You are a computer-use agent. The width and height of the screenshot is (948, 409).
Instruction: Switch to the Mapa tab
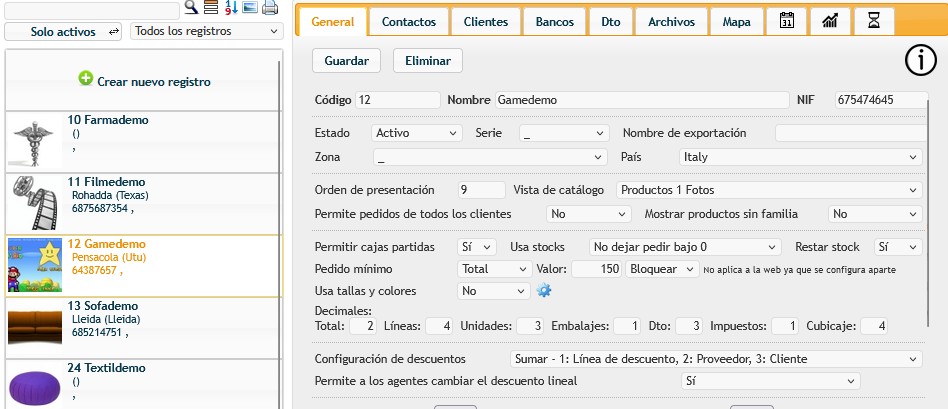tap(736, 22)
